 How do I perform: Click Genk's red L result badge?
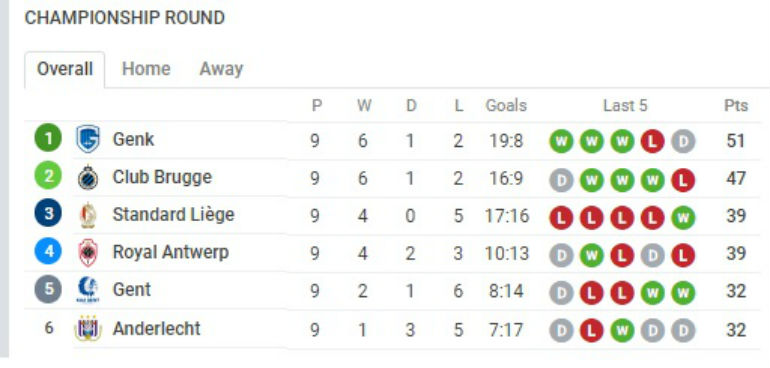[652, 142]
